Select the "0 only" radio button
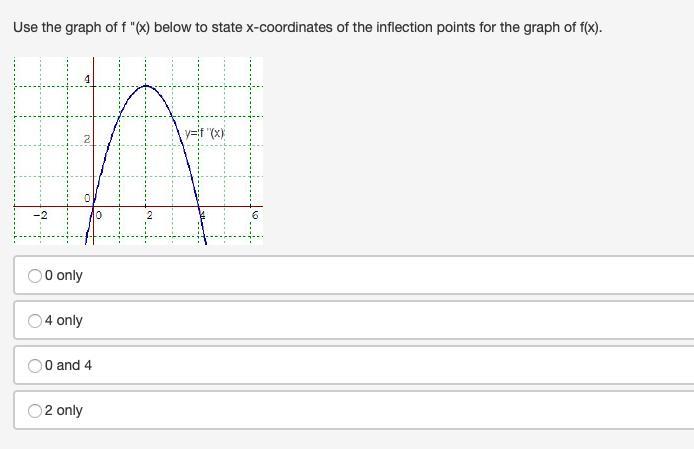The image size is (694, 449). (35, 276)
